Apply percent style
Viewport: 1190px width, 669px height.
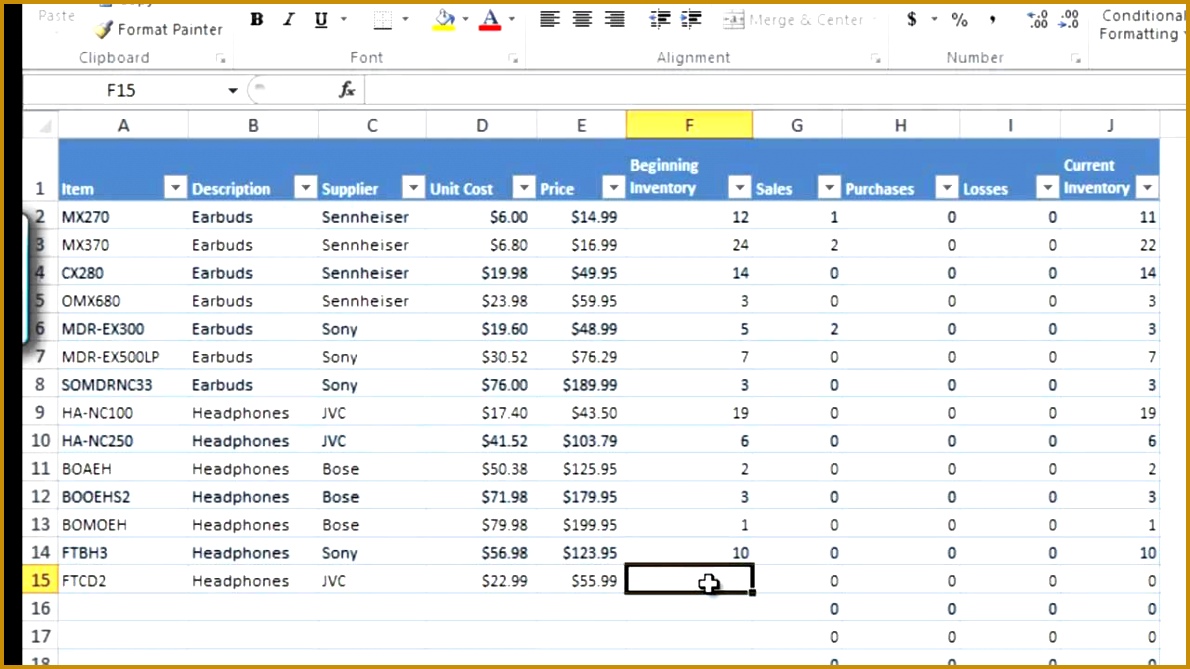(x=960, y=20)
